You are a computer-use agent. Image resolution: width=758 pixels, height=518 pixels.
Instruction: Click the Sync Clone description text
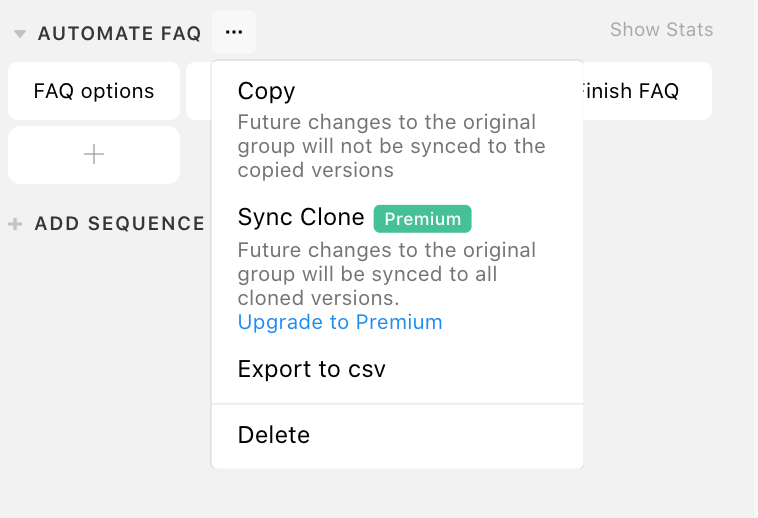[386, 274]
